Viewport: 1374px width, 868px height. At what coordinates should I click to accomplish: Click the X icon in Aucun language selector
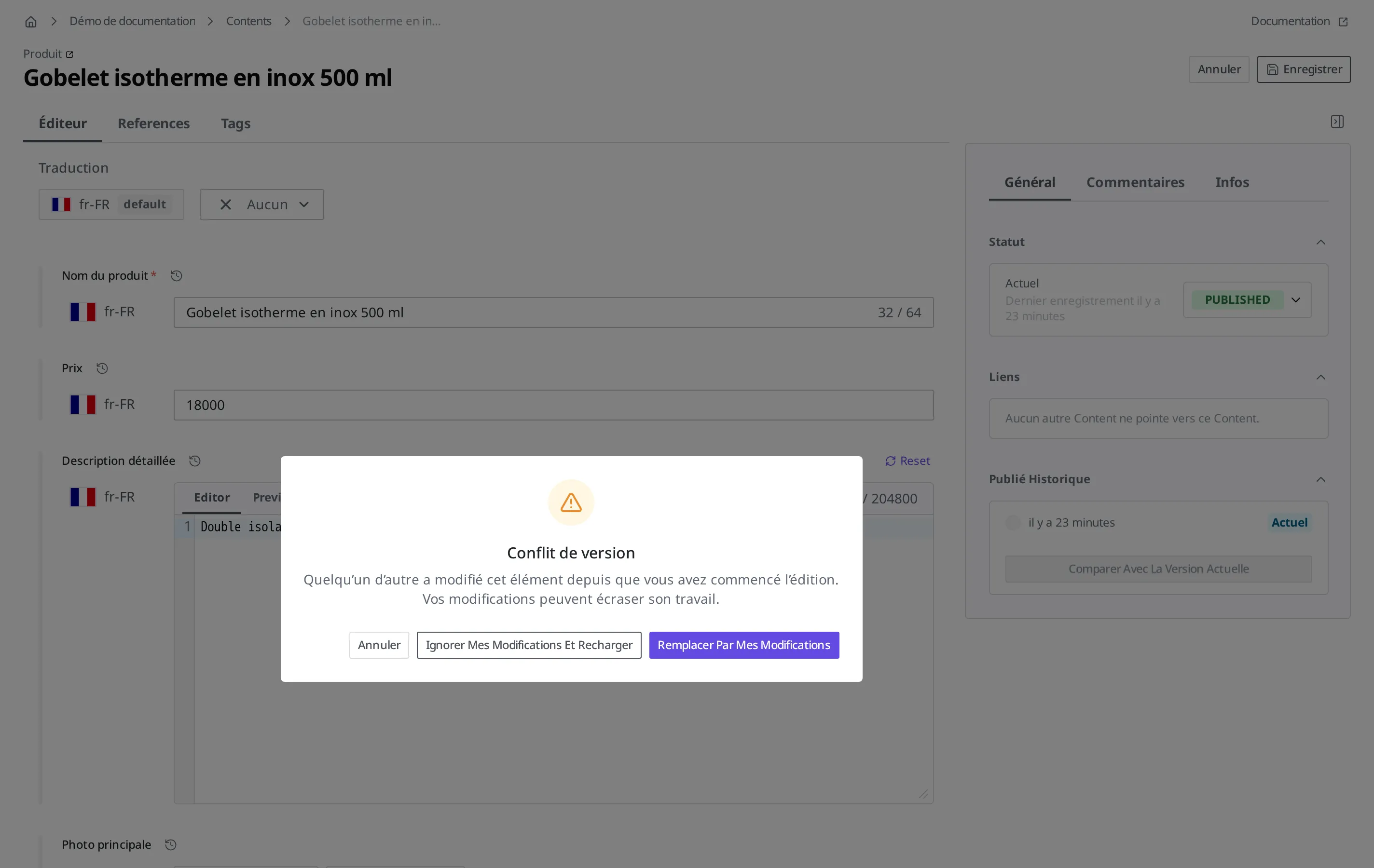tap(225, 205)
